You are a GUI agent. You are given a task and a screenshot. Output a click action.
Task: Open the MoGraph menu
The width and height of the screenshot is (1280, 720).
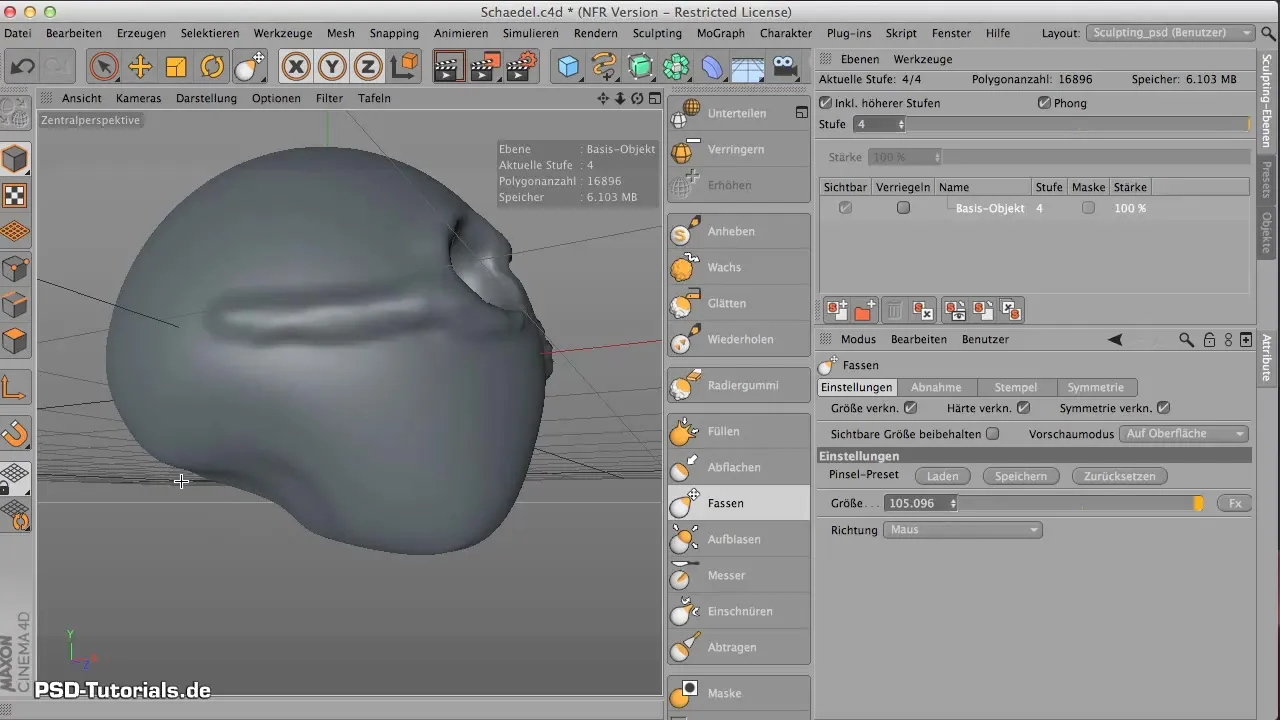coord(720,33)
